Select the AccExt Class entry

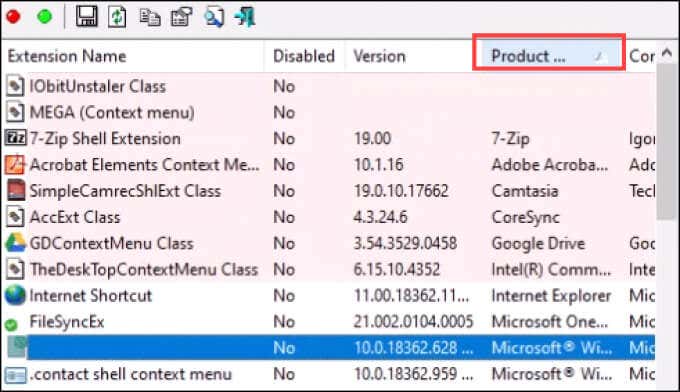point(75,217)
